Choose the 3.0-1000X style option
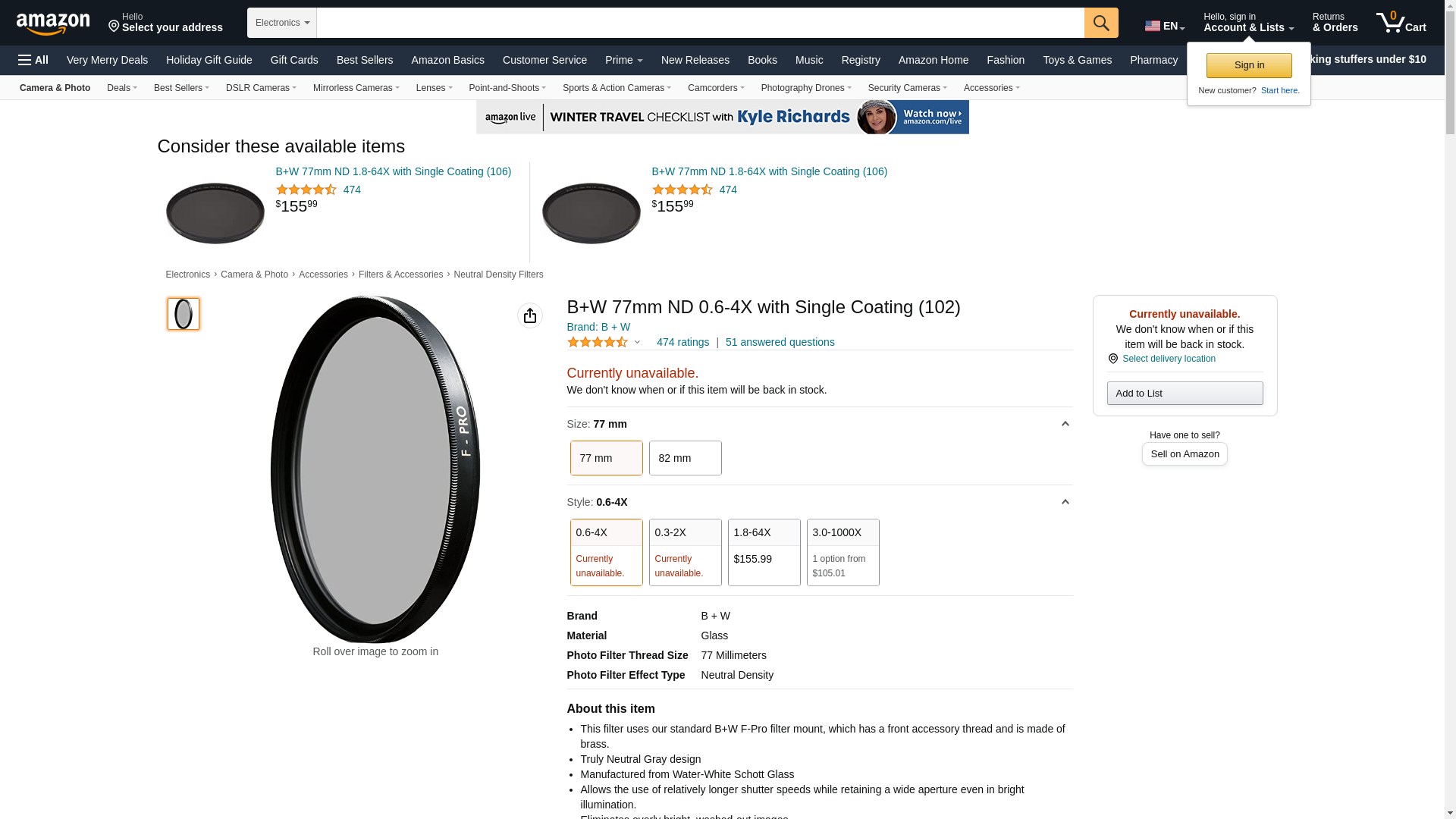 [x=843, y=552]
